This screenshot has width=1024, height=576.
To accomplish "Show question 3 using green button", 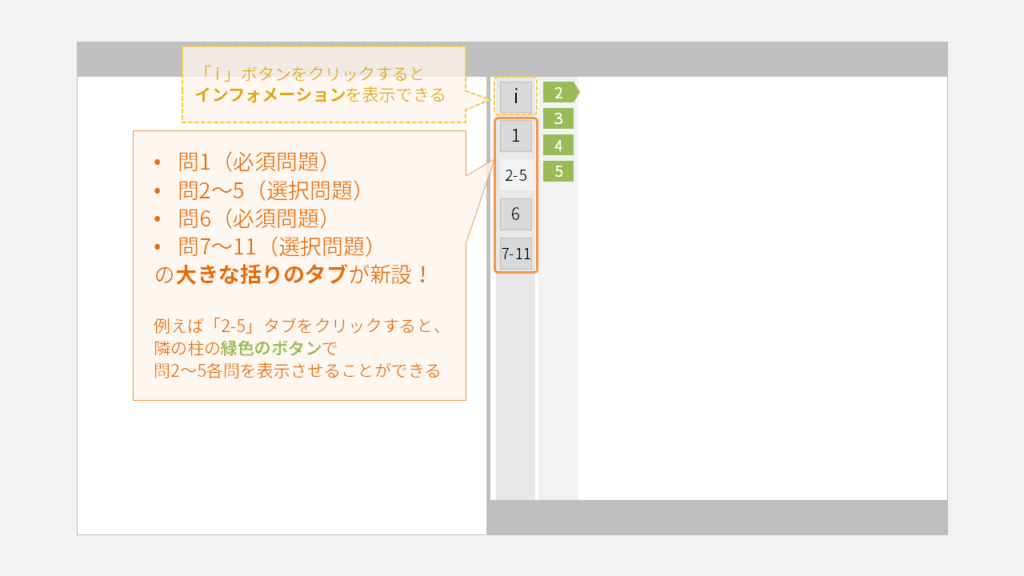I will (x=558, y=119).
